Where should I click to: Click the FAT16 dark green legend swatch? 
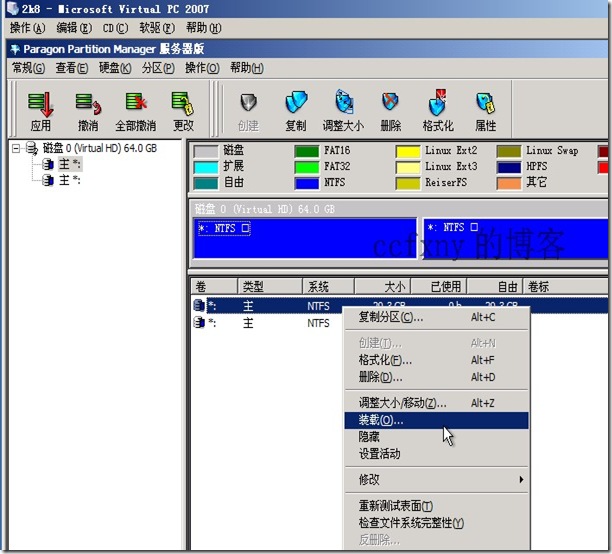[x=306, y=151]
